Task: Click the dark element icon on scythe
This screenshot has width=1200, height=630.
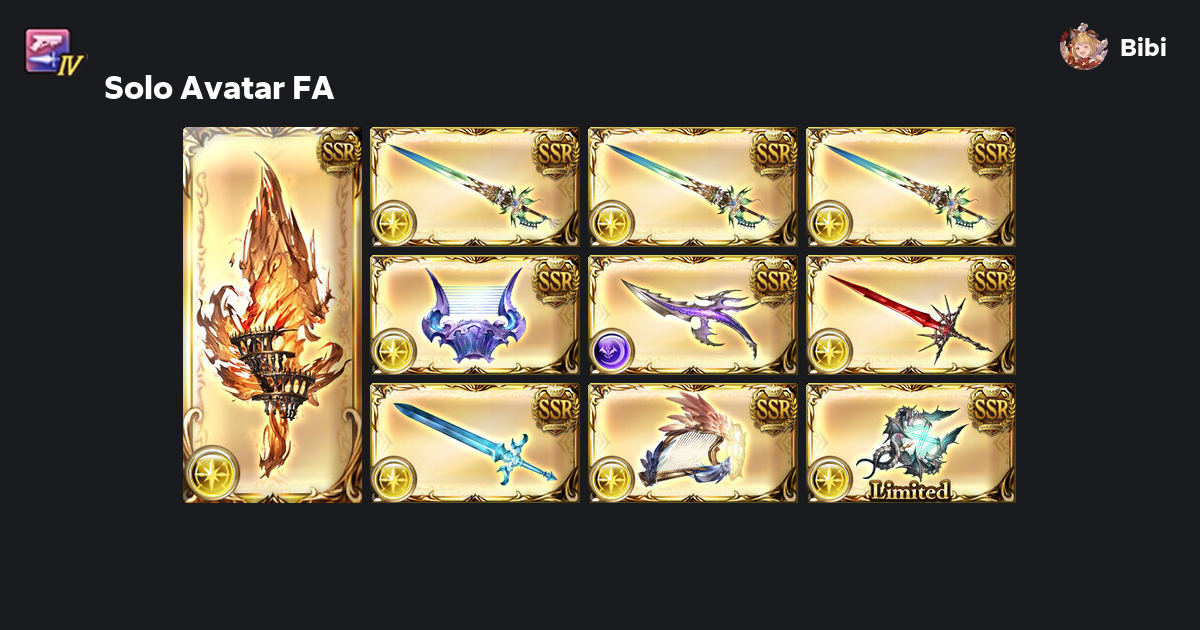Action: (x=612, y=351)
